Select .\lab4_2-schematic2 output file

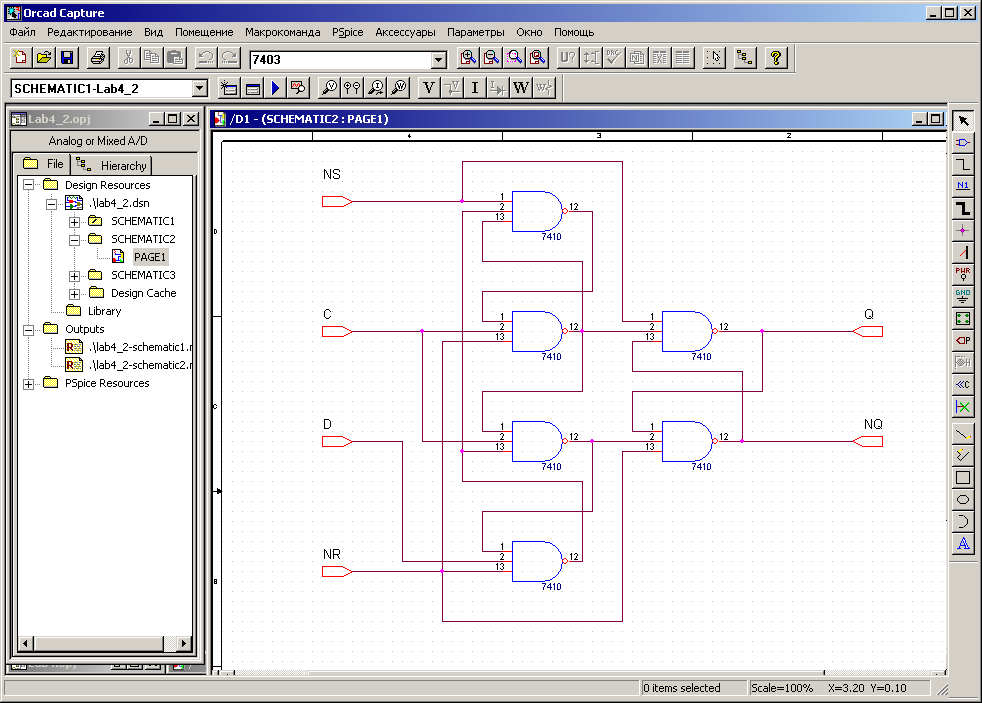(x=140, y=366)
